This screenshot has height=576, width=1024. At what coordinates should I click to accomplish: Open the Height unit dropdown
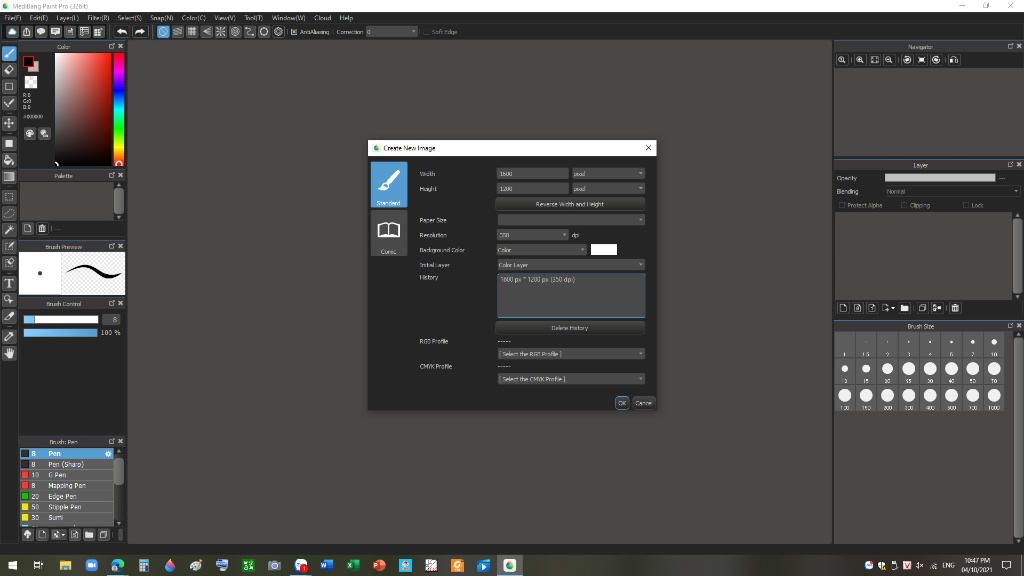[x=608, y=189]
